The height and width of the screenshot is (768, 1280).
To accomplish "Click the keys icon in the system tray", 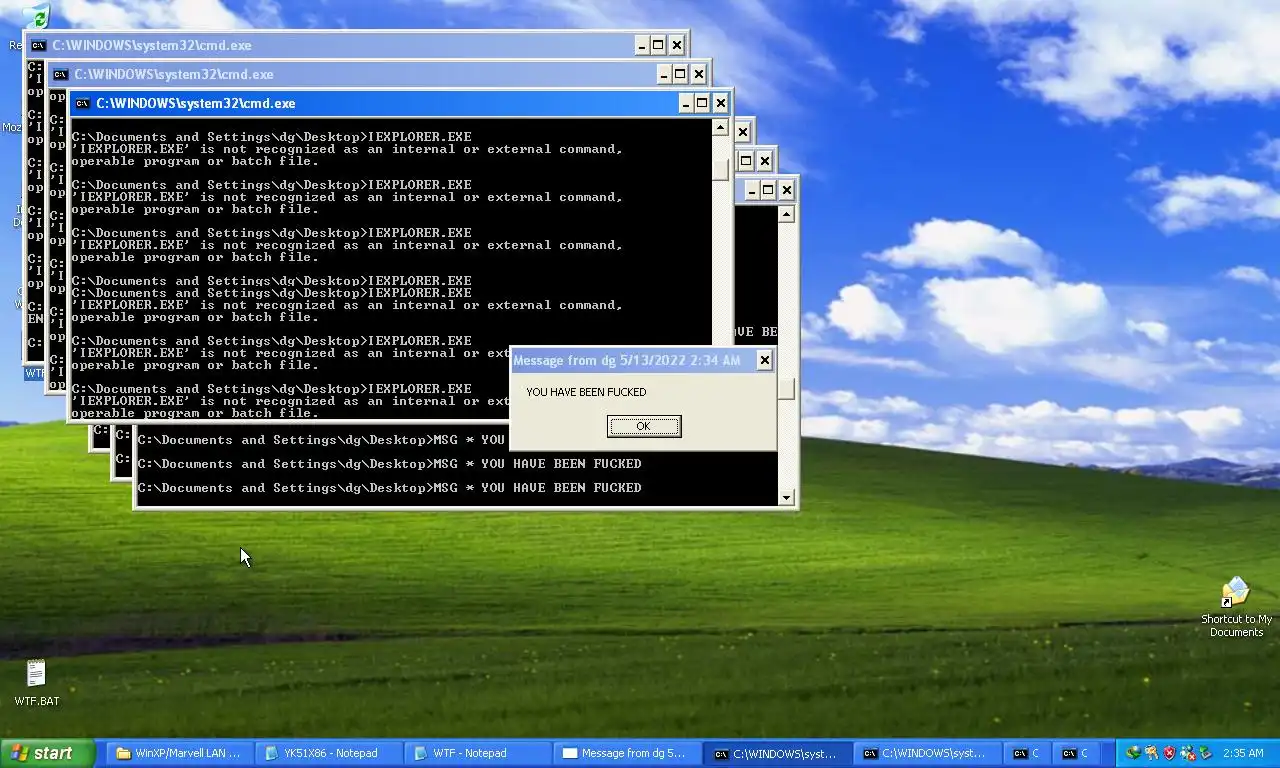I will point(1152,753).
